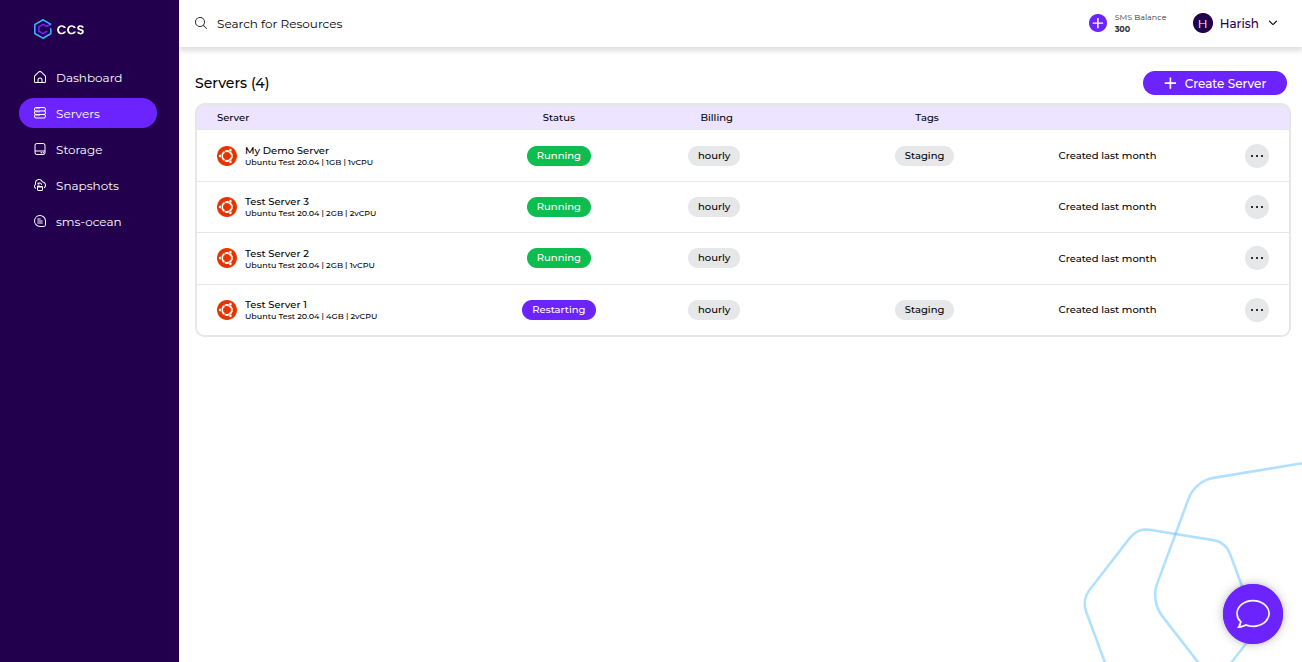Click the purple plus SMS balance icon
The image size is (1302, 662).
click(1098, 23)
